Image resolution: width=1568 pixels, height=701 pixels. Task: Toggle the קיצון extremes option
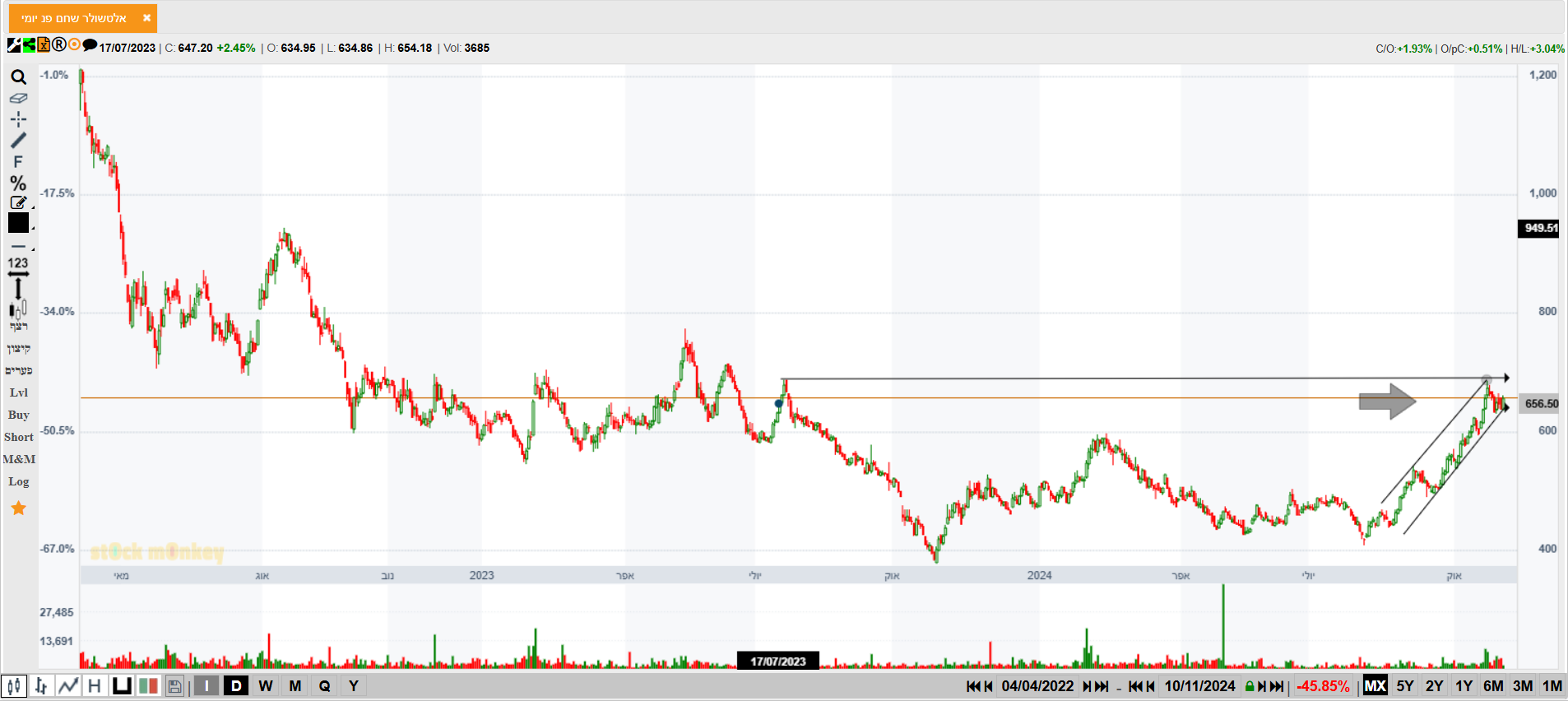[19, 349]
